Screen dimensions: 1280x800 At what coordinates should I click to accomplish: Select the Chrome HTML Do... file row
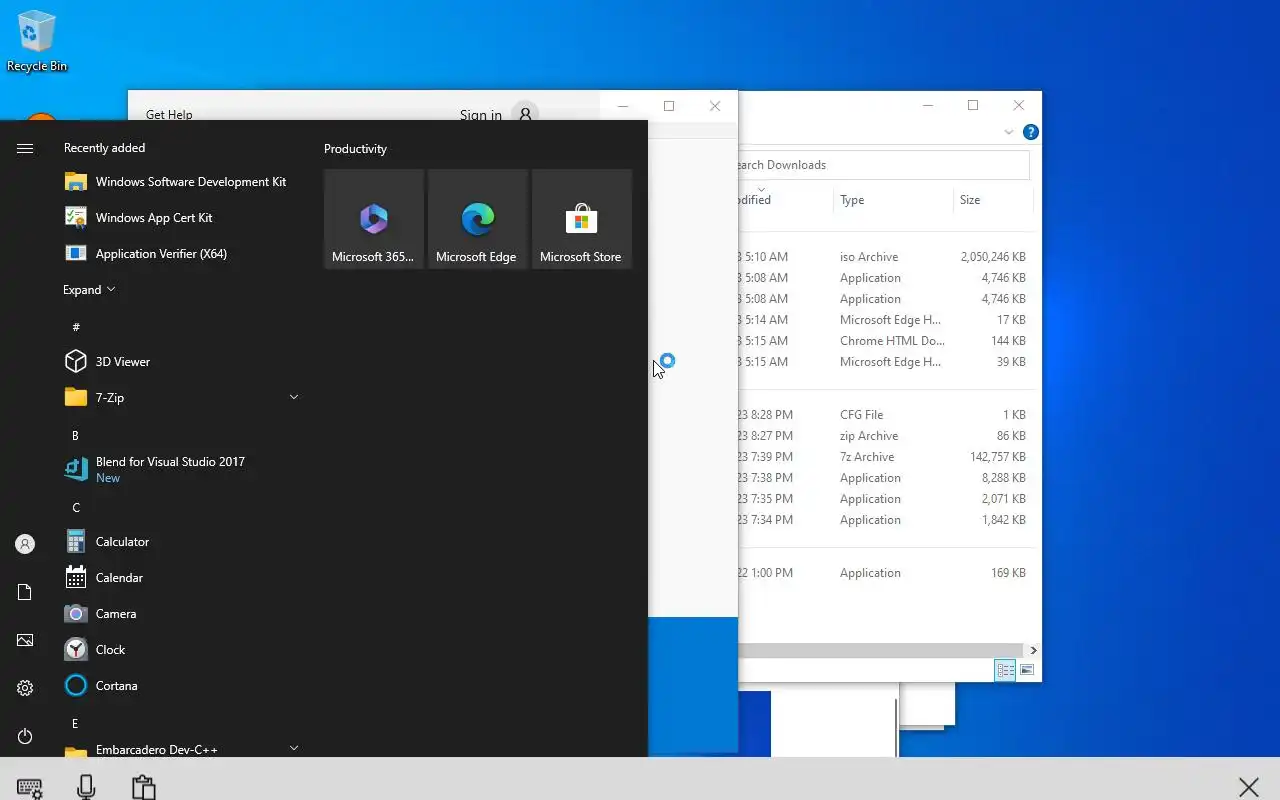[x=885, y=341]
